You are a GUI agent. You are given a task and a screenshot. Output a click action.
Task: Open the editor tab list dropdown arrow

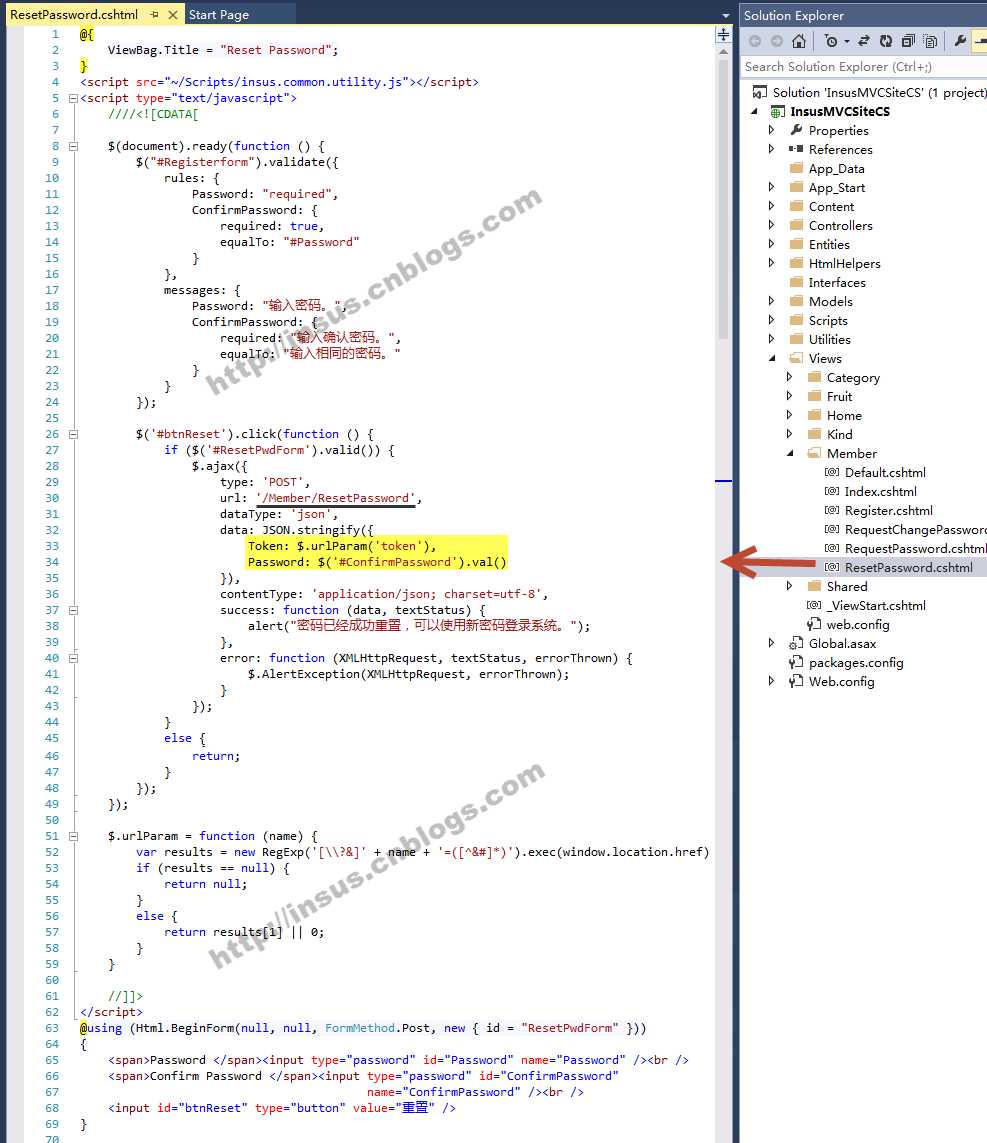pos(725,15)
